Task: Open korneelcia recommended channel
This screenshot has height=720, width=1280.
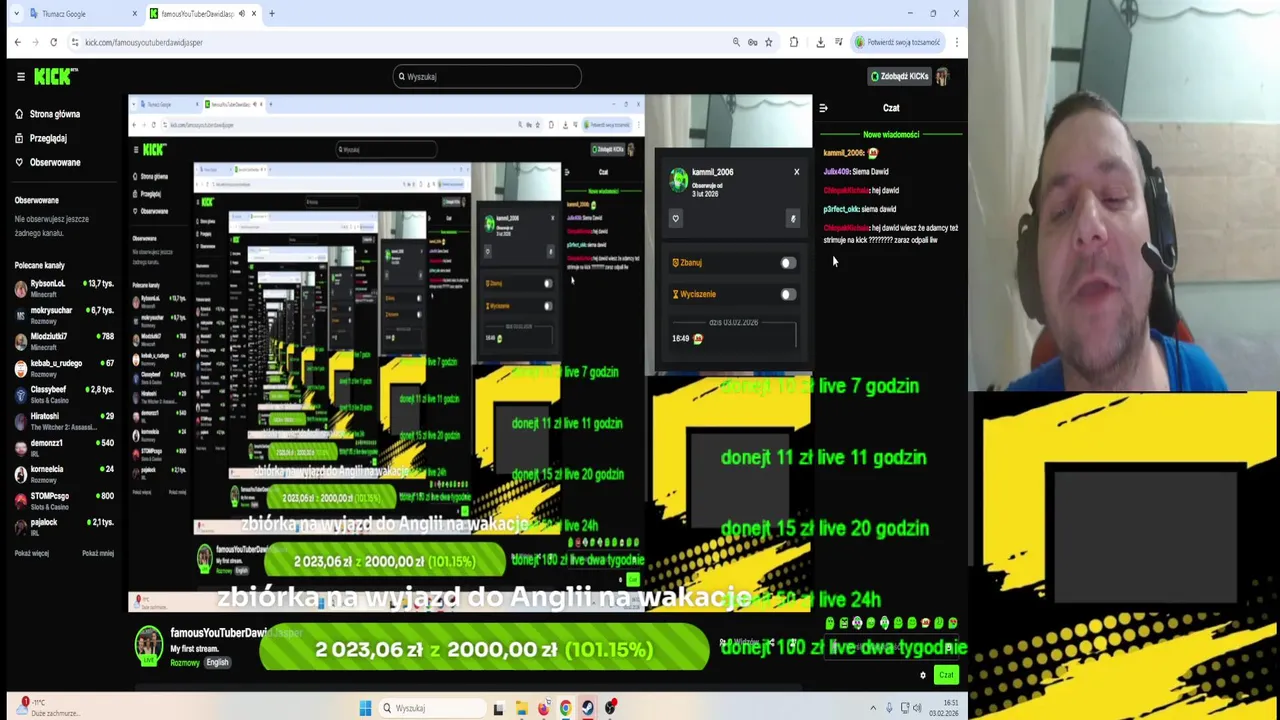Action: (64, 474)
